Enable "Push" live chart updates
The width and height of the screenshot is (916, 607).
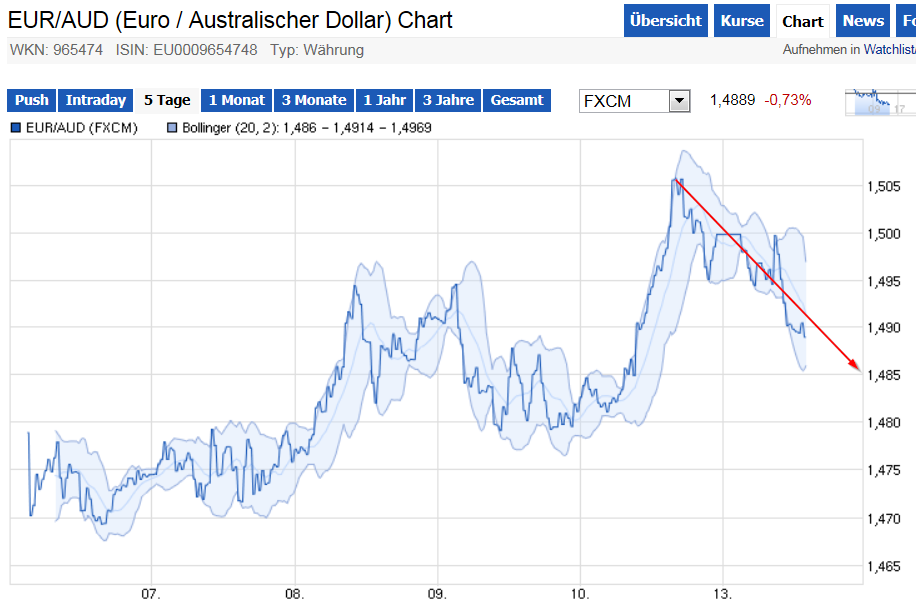click(x=31, y=100)
